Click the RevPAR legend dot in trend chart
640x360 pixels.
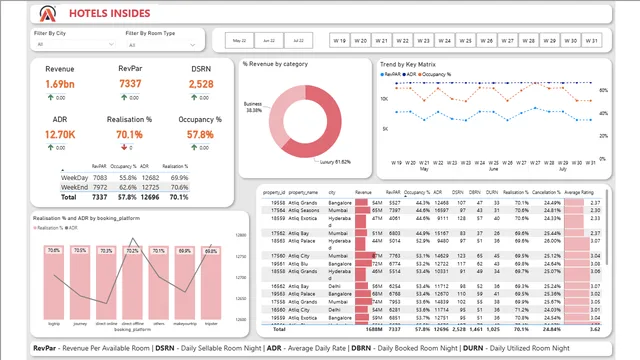(382, 74)
